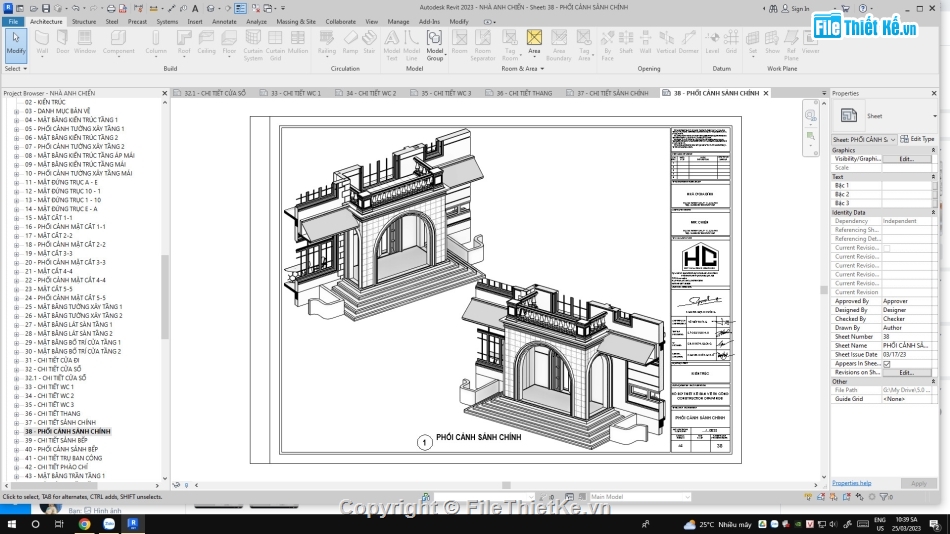Image resolution: width=950 pixels, height=534 pixels.
Task: Activate the Railing tool
Action: click(x=327, y=42)
